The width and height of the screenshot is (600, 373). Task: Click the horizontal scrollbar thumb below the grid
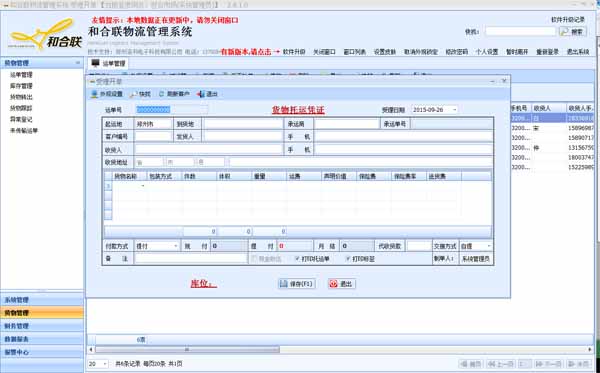coord(188,350)
